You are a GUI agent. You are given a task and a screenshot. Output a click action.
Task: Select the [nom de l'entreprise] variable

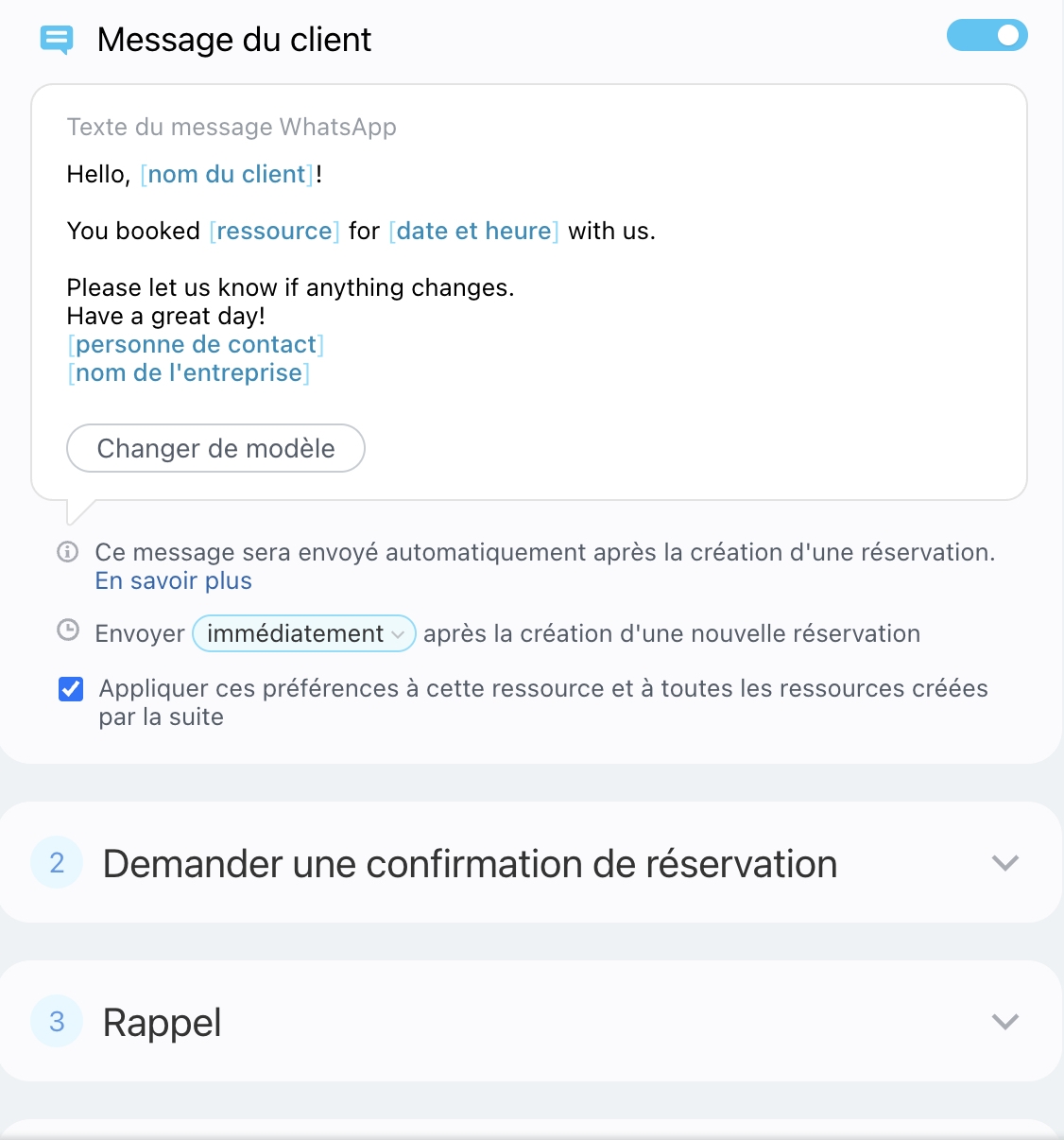[189, 373]
